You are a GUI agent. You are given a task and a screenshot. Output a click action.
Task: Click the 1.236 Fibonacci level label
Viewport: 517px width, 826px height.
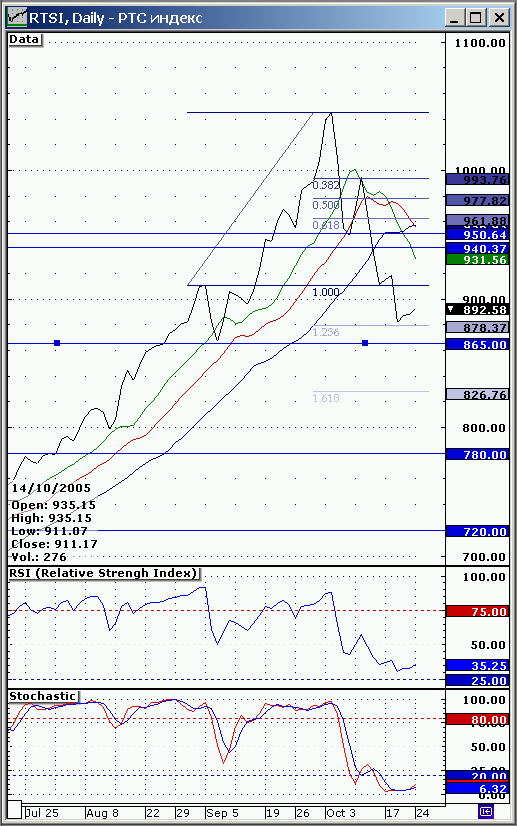tap(326, 332)
